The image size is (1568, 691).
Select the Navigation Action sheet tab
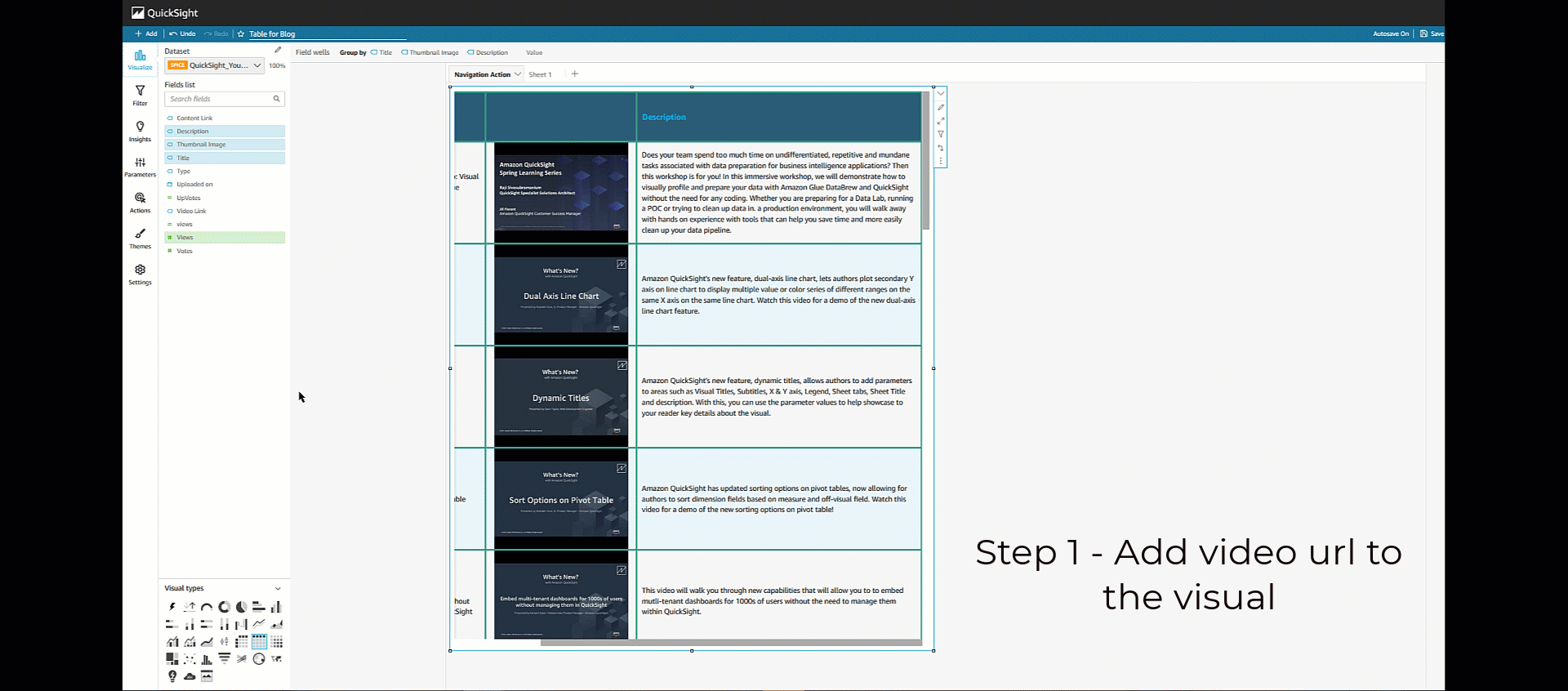482,74
